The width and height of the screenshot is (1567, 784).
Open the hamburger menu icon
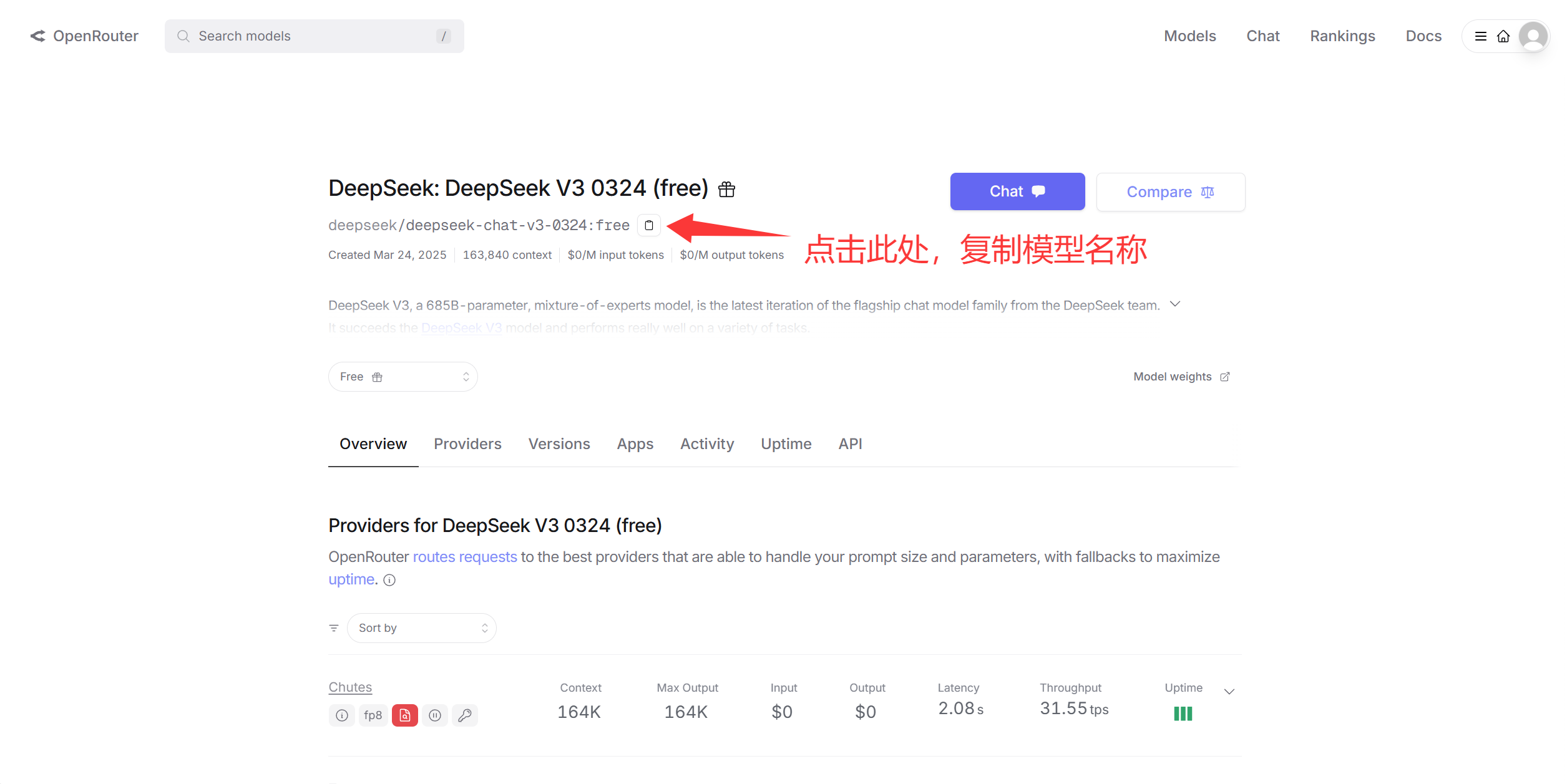(1480, 36)
